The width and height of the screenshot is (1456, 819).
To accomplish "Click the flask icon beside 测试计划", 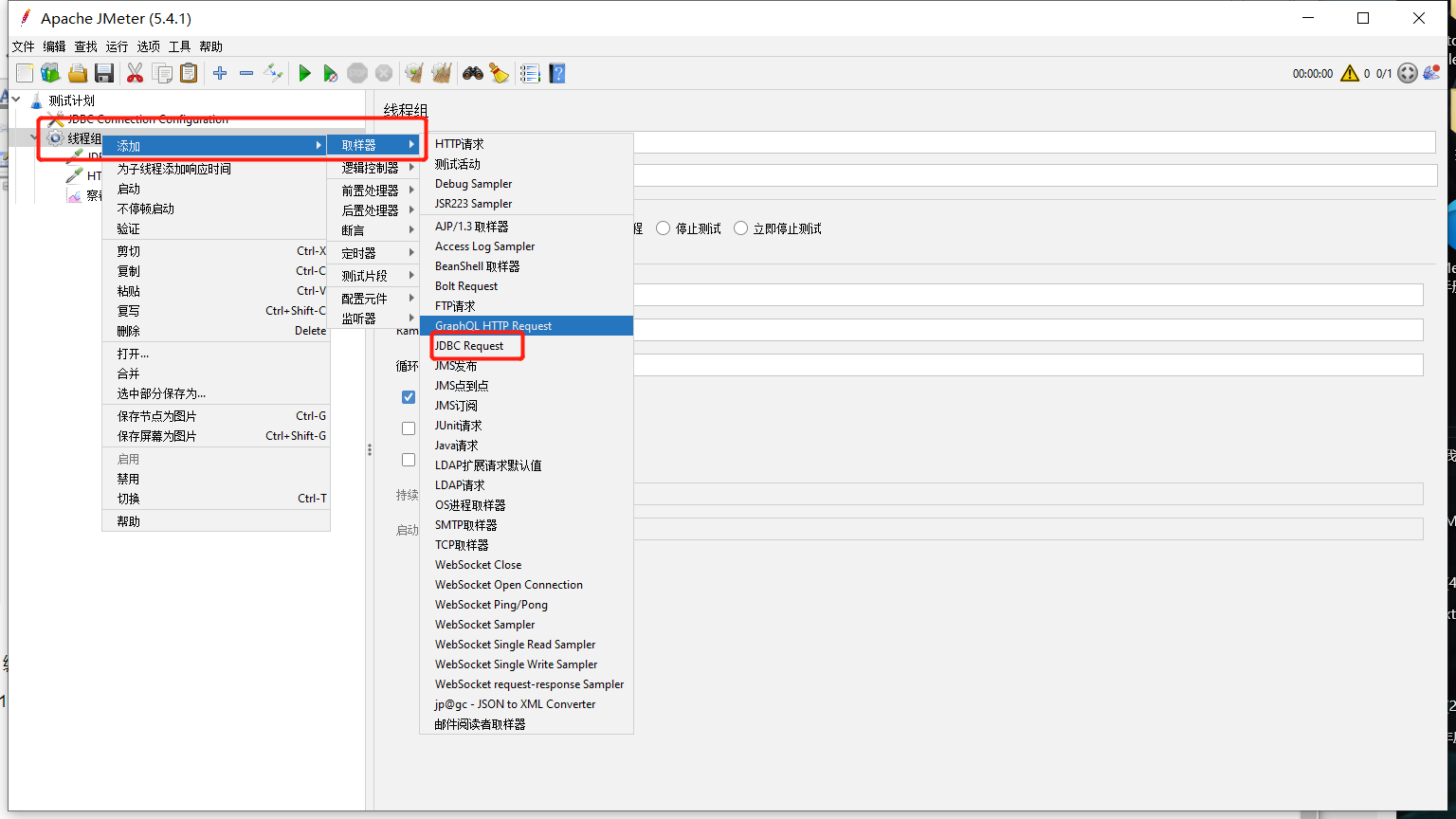I will (x=37, y=100).
